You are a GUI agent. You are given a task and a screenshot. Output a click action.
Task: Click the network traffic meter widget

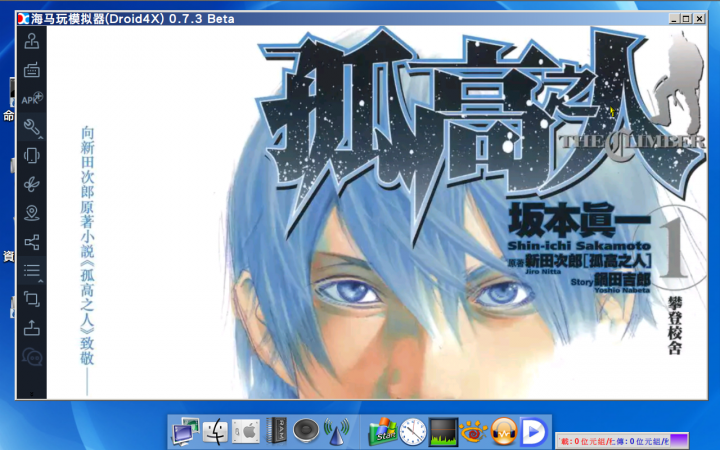click(x=622, y=441)
